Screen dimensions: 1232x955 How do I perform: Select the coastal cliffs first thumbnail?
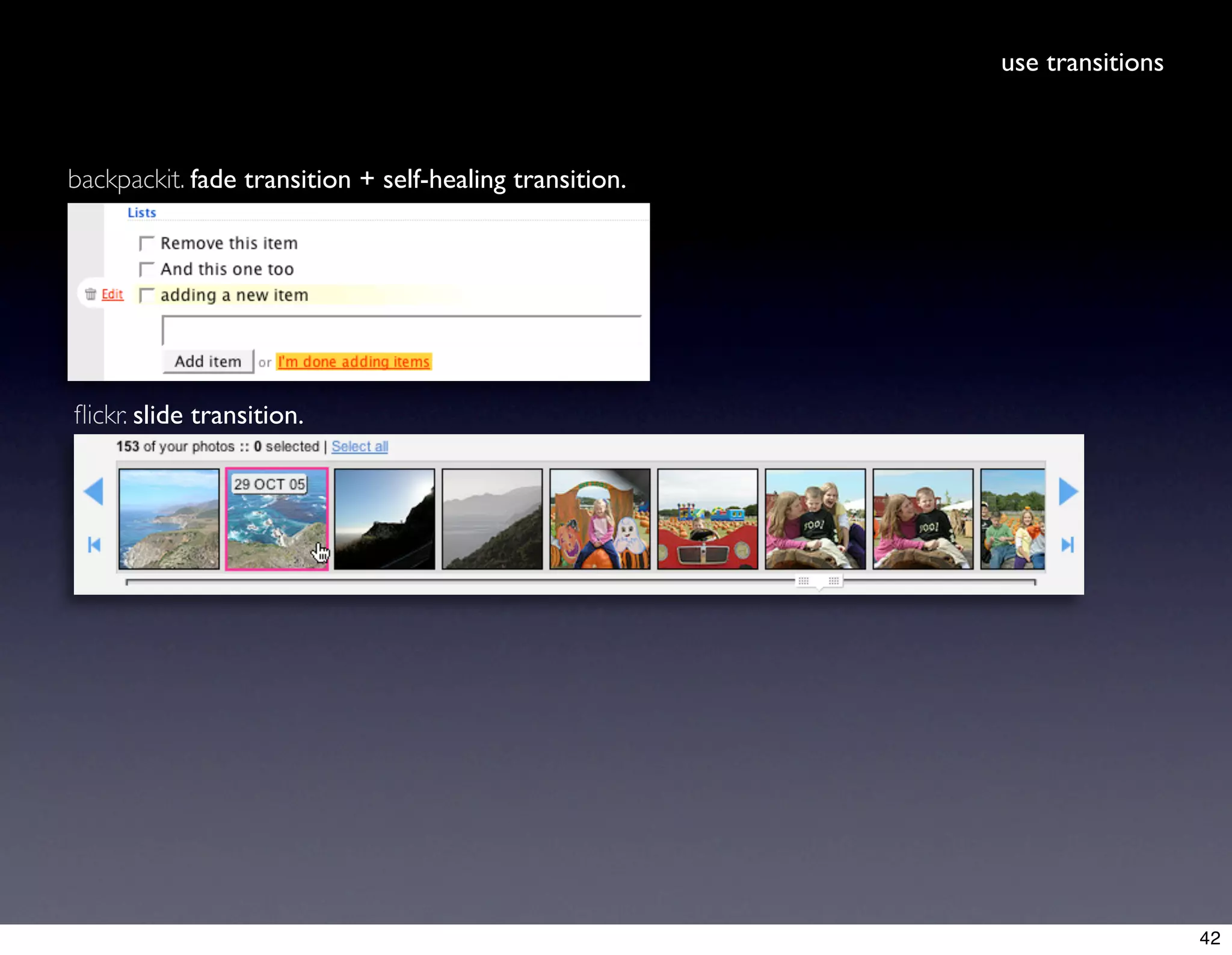tap(169, 519)
